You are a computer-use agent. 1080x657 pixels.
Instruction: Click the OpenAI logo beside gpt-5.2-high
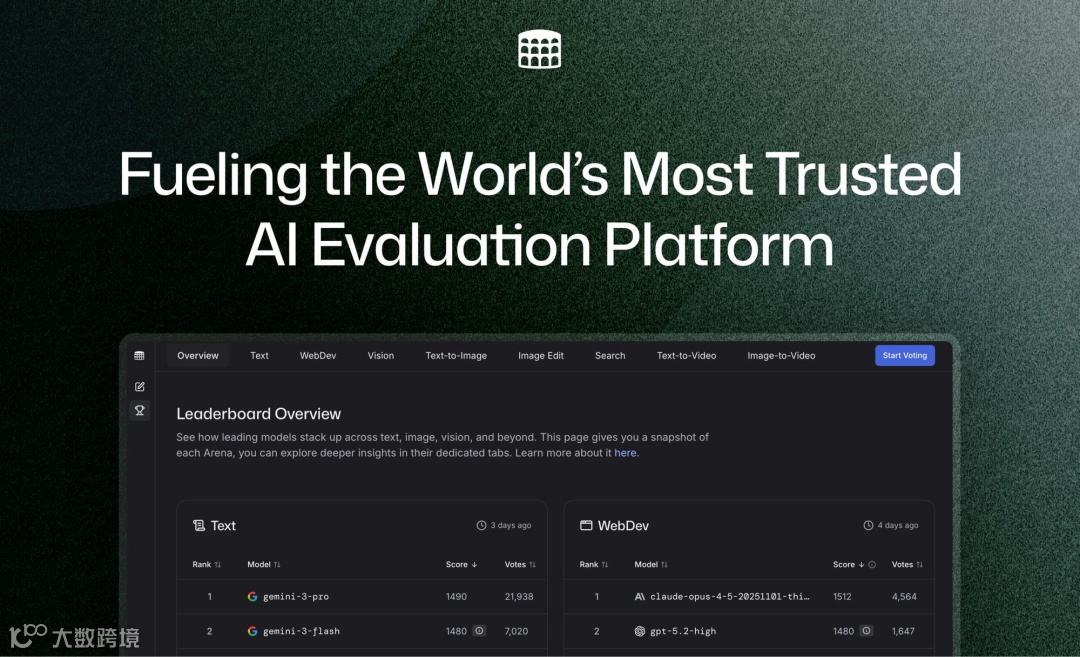click(x=640, y=631)
